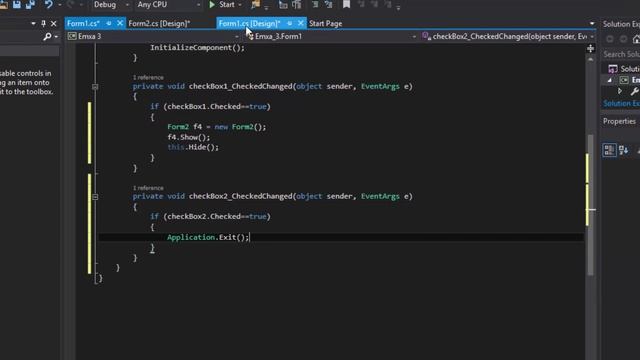Image resolution: width=640 pixels, height=360 pixels.
Task: Click the toolbox search magnifier icon
Action: [x=47, y=37]
